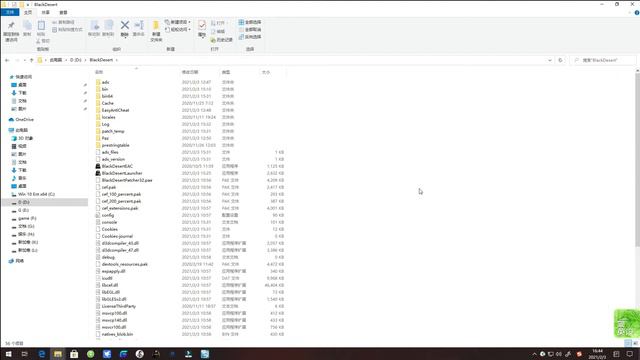
Task: Go back with the Back arrow
Action: pyautogui.click(x=7, y=60)
